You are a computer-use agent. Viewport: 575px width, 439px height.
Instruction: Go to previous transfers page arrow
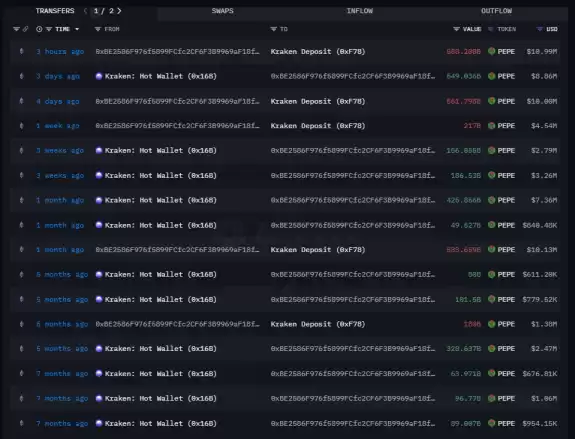coord(85,11)
